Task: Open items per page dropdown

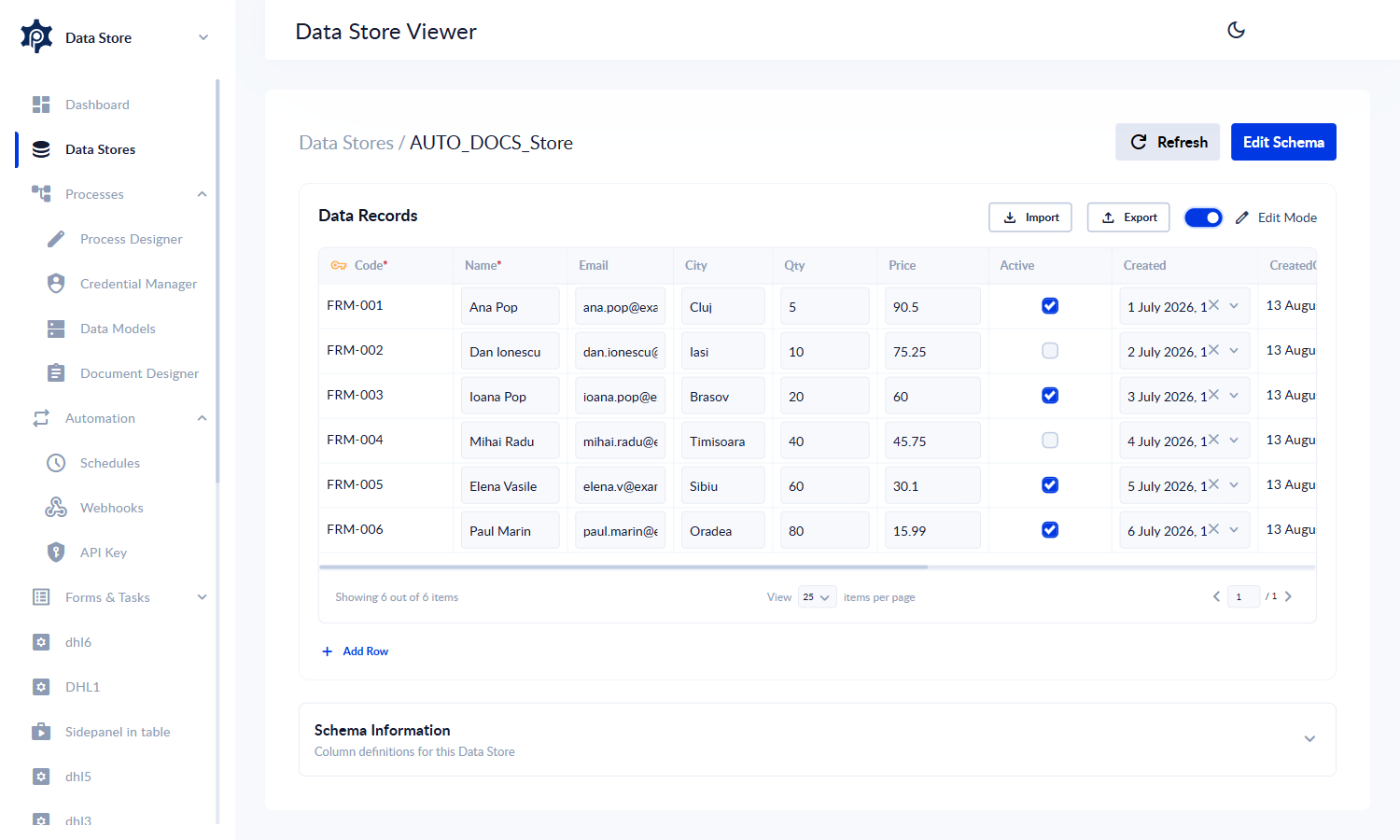Action: pyautogui.click(x=817, y=597)
